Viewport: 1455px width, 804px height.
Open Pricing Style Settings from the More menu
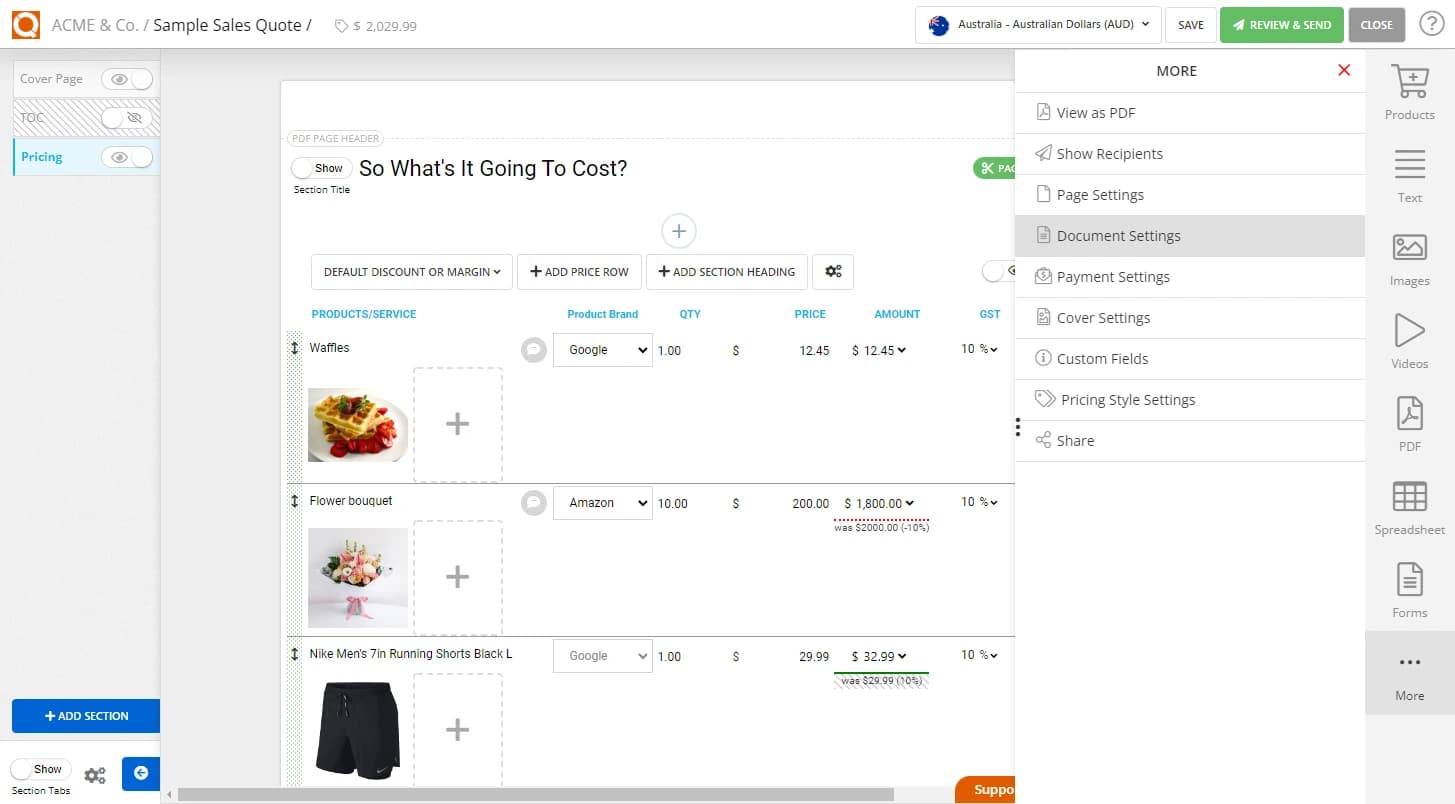coord(1127,399)
